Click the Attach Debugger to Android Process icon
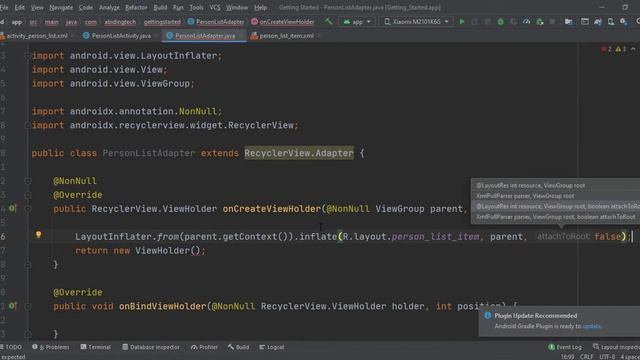 point(540,22)
